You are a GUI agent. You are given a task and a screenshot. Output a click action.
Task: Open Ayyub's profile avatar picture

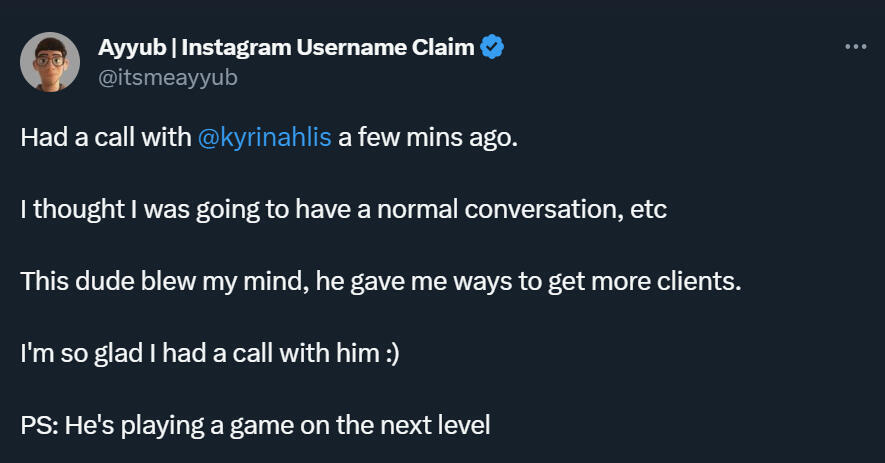coord(50,61)
